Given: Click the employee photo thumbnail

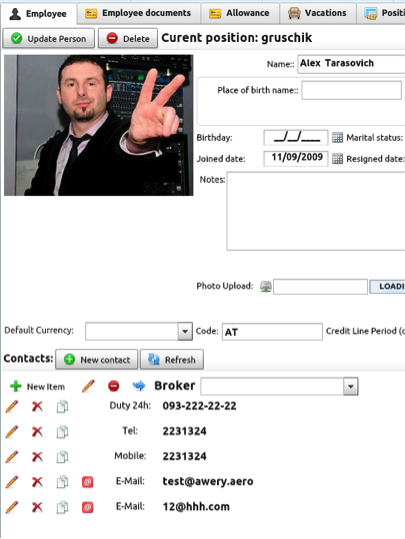Looking at the screenshot, I should [x=99, y=125].
